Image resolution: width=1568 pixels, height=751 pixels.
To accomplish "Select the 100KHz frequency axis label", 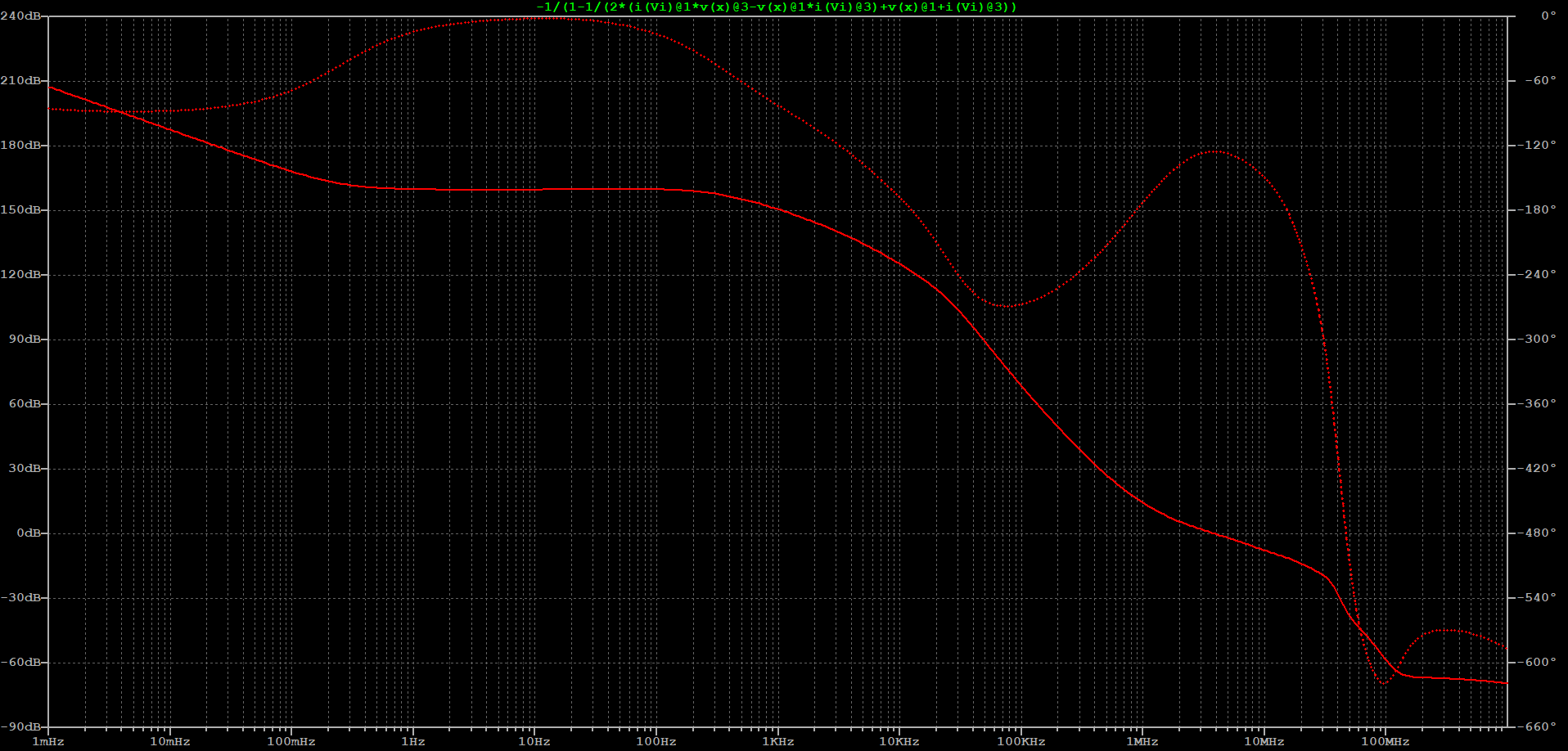I will [1021, 741].
